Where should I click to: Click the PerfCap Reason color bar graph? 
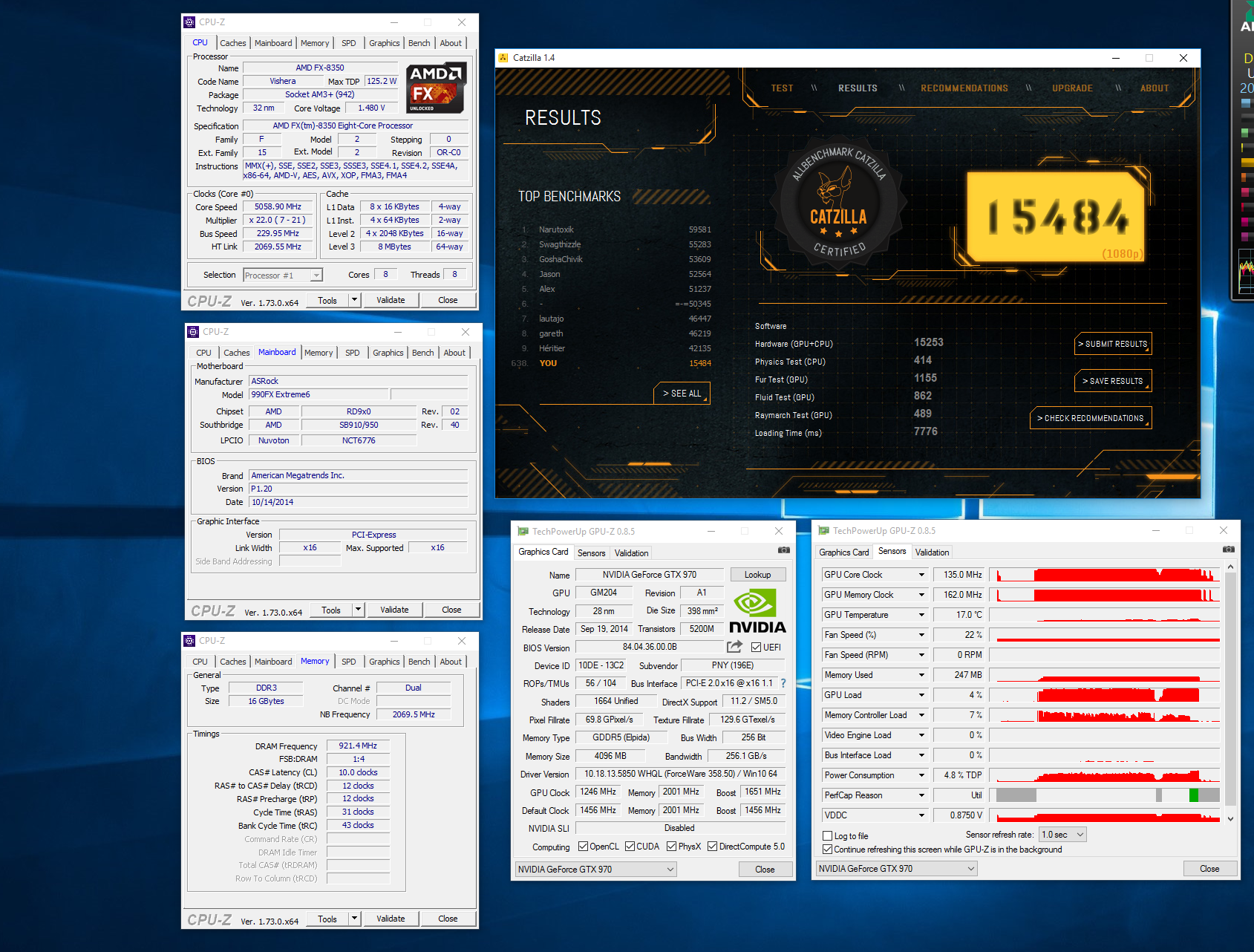coord(1105,795)
